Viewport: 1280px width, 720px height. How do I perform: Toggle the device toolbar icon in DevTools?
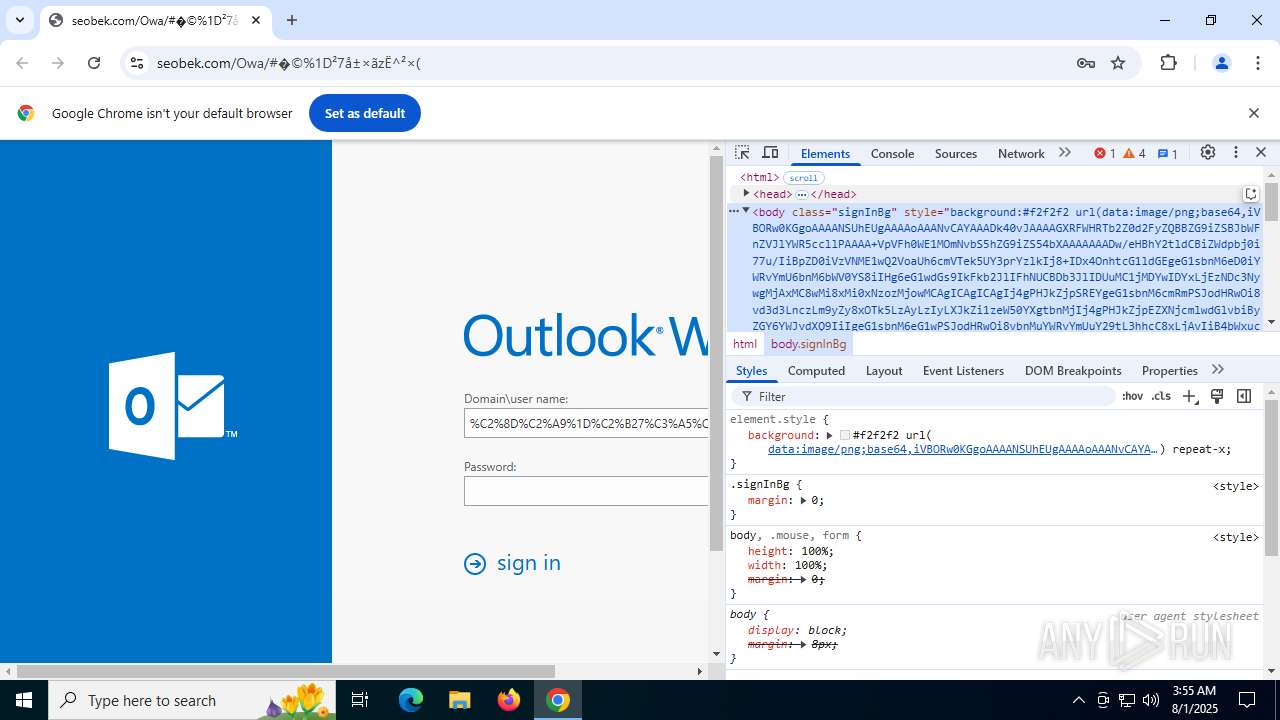click(x=770, y=153)
